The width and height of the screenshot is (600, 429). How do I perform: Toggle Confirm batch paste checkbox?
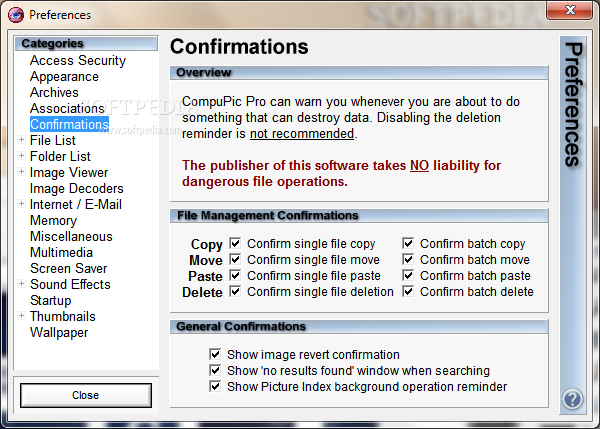click(408, 276)
